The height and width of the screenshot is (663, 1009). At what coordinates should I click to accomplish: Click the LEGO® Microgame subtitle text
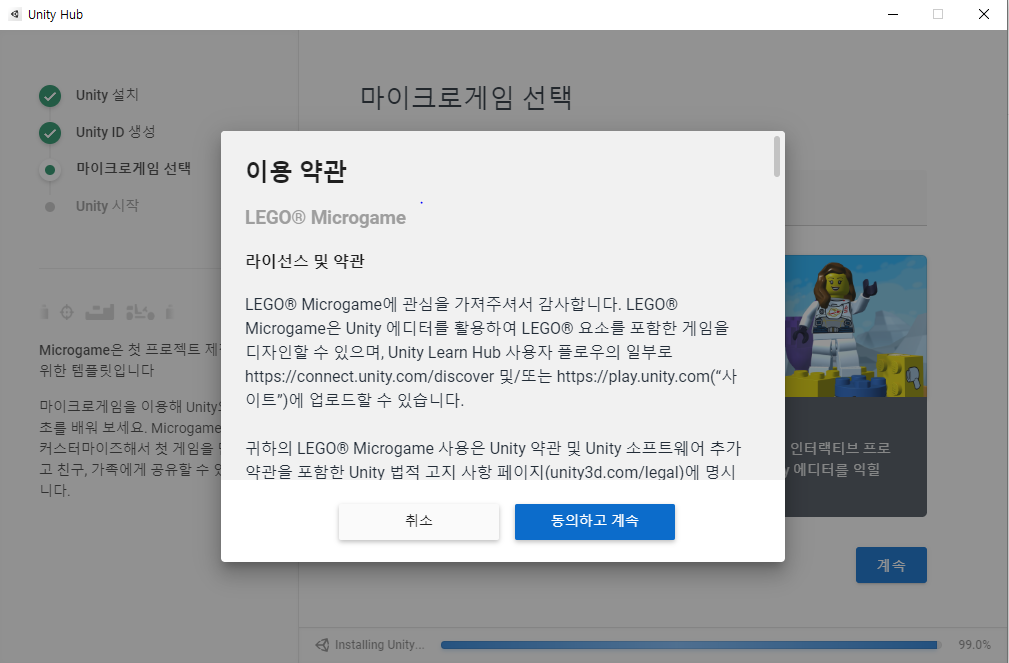tap(326, 218)
